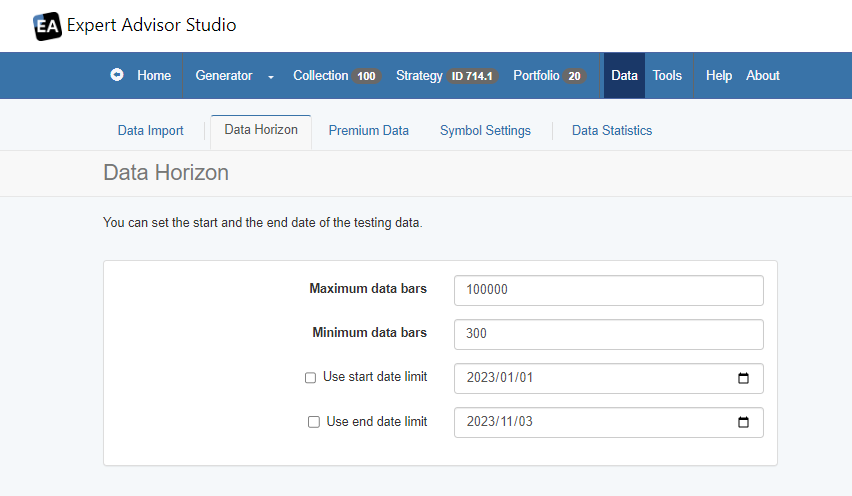The image size is (852, 496).
Task: Open the Tools menu
Action: point(667,75)
